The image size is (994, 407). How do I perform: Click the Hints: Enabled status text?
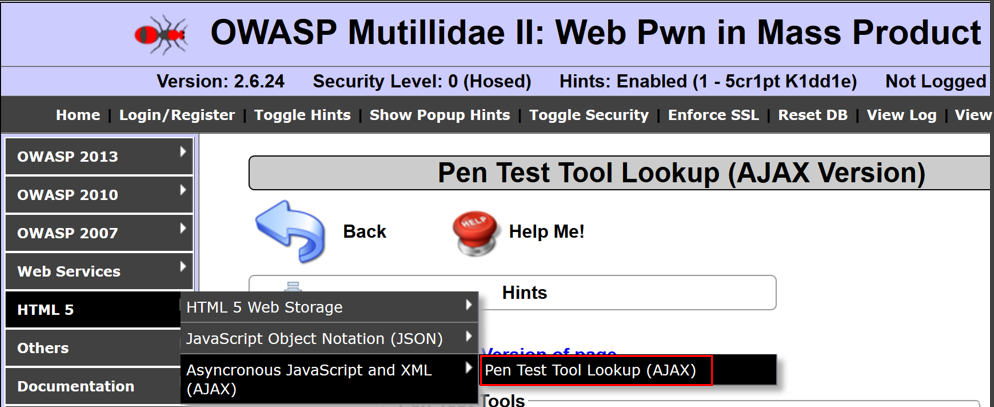point(708,81)
